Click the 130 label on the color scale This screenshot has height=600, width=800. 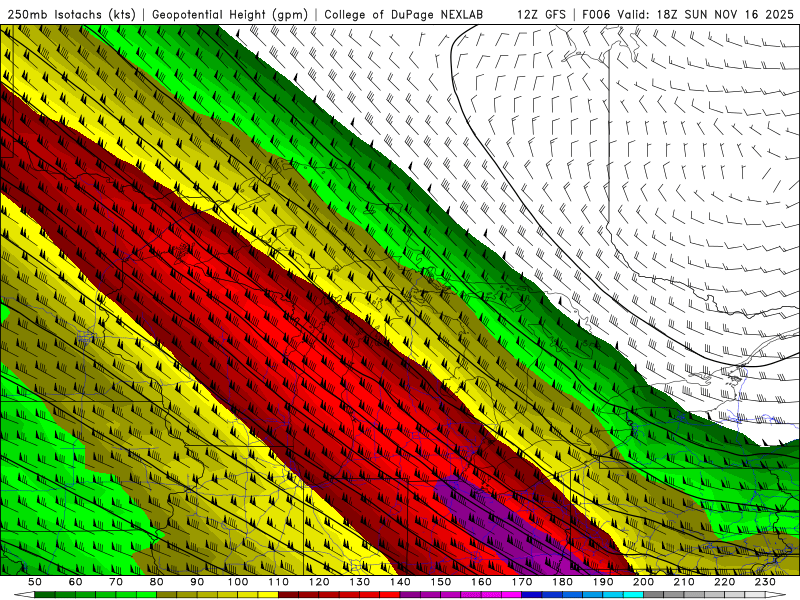click(x=359, y=582)
